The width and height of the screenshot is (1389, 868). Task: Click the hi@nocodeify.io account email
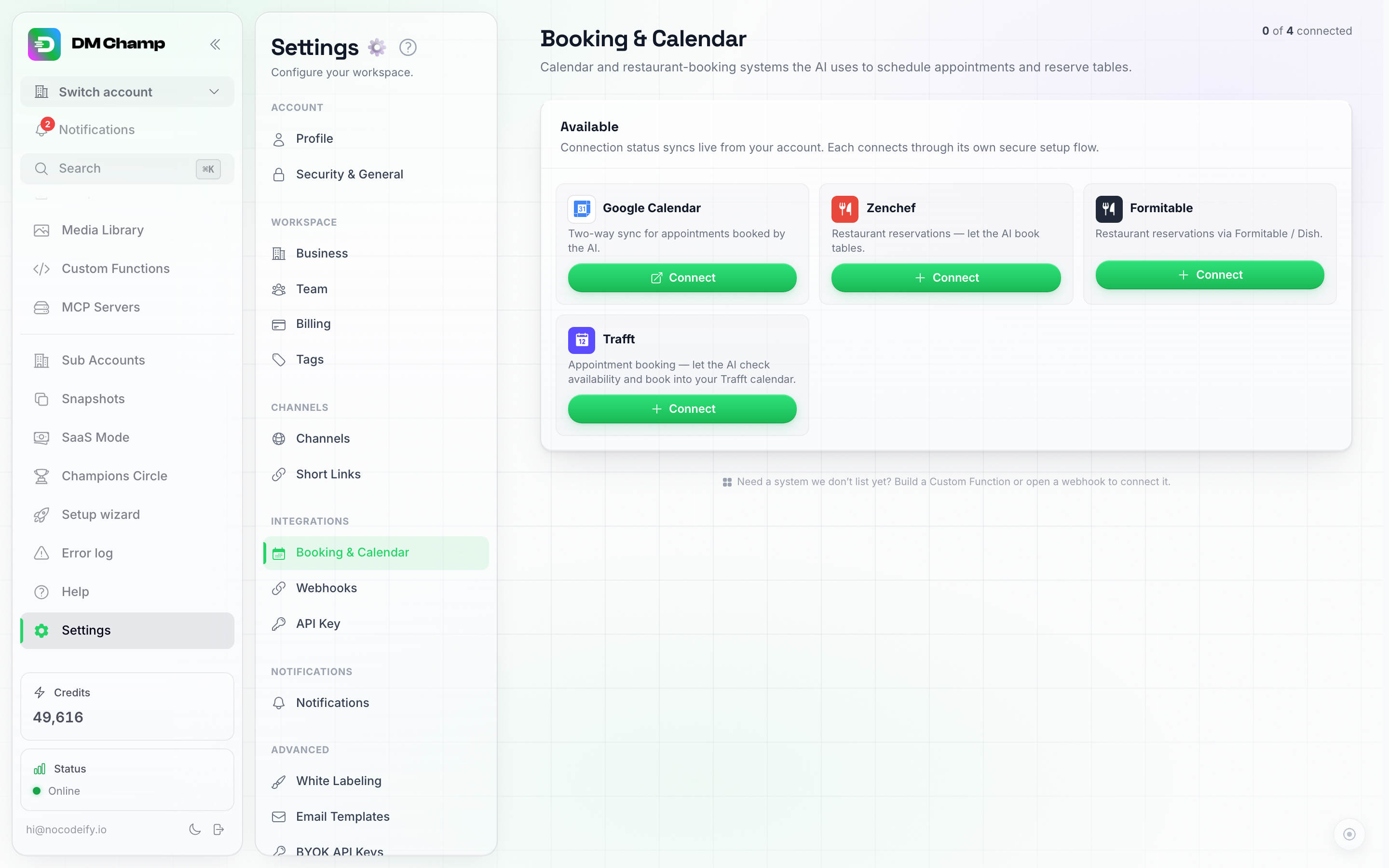[x=66, y=829]
